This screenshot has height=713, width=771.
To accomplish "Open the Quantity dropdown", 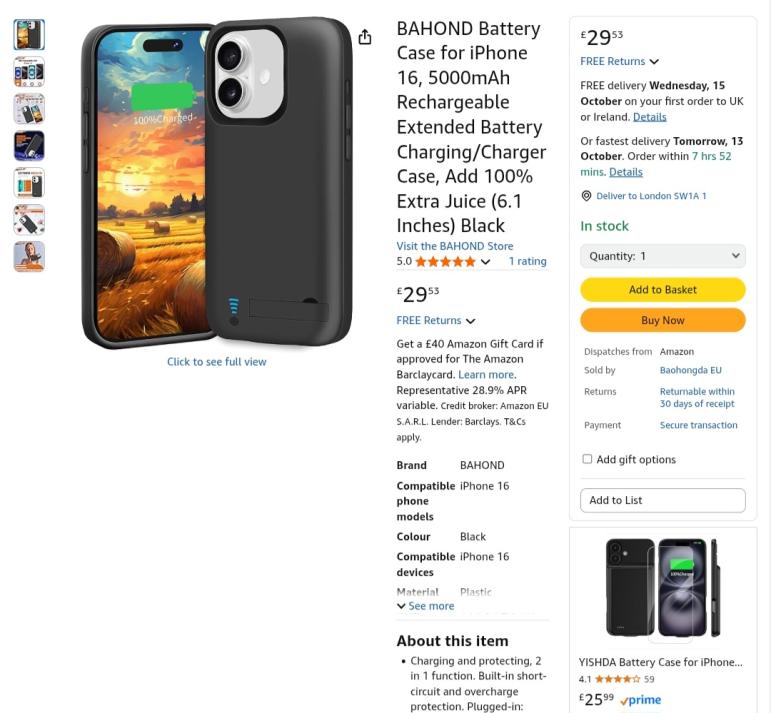I will (663, 256).
